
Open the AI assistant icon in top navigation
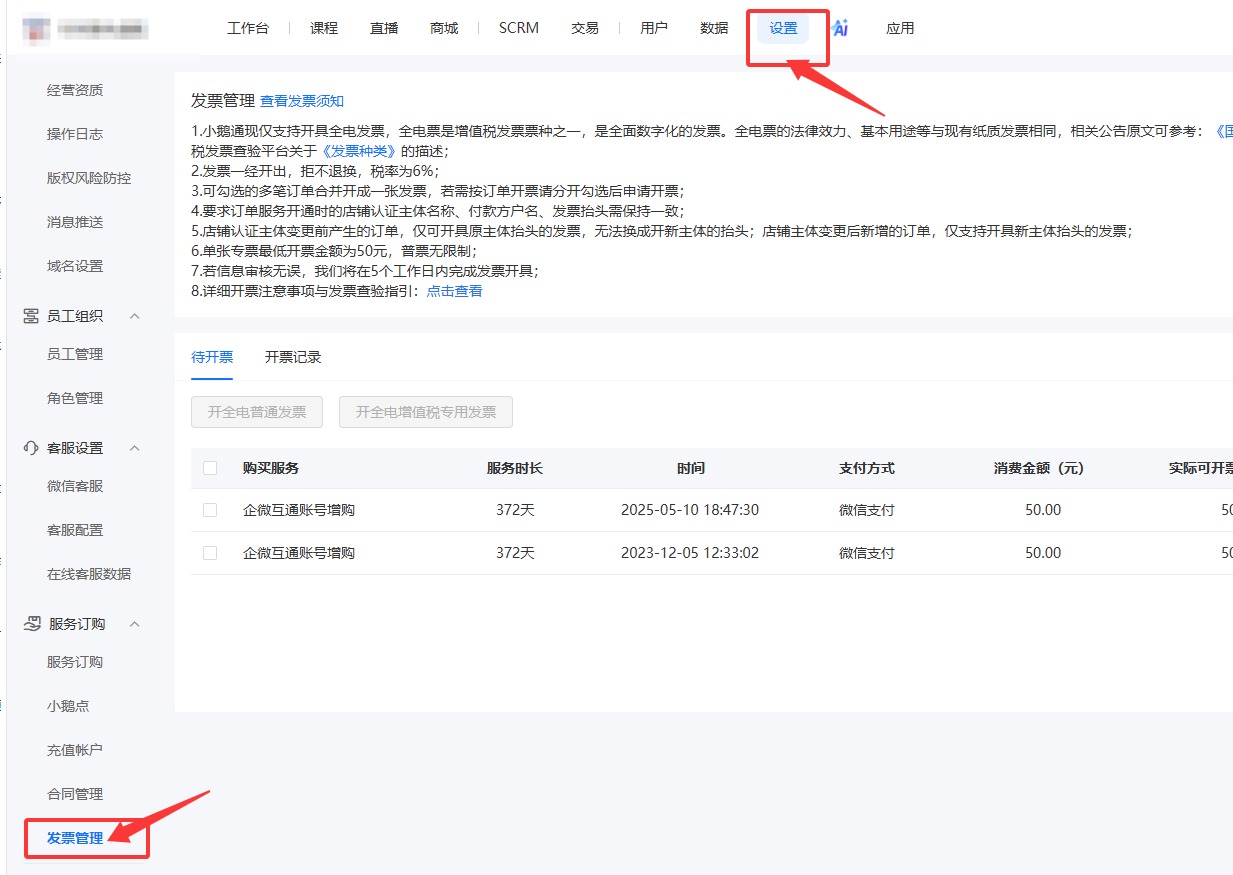[840, 28]
